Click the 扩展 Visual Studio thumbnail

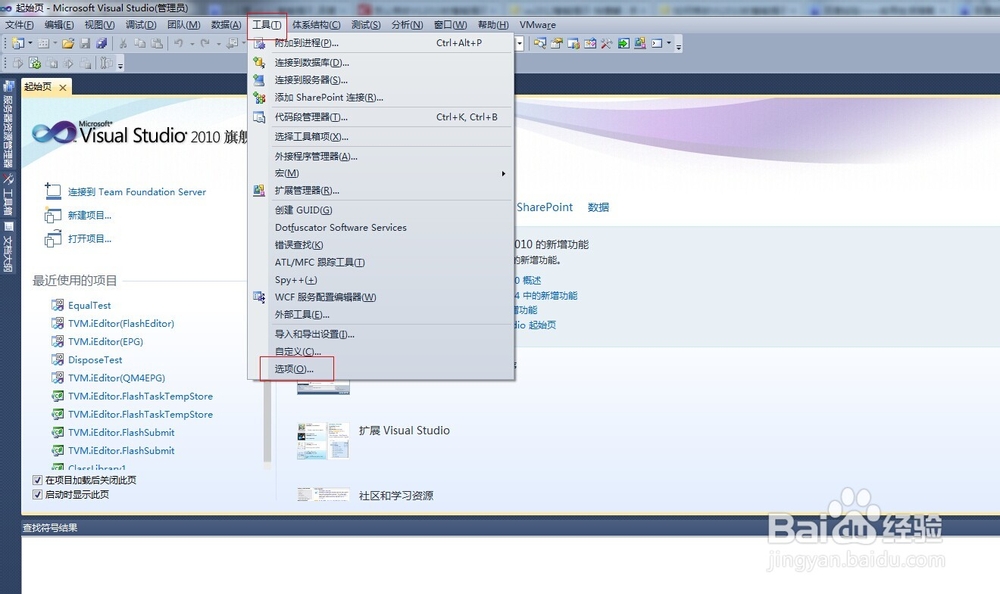[323, 440]
